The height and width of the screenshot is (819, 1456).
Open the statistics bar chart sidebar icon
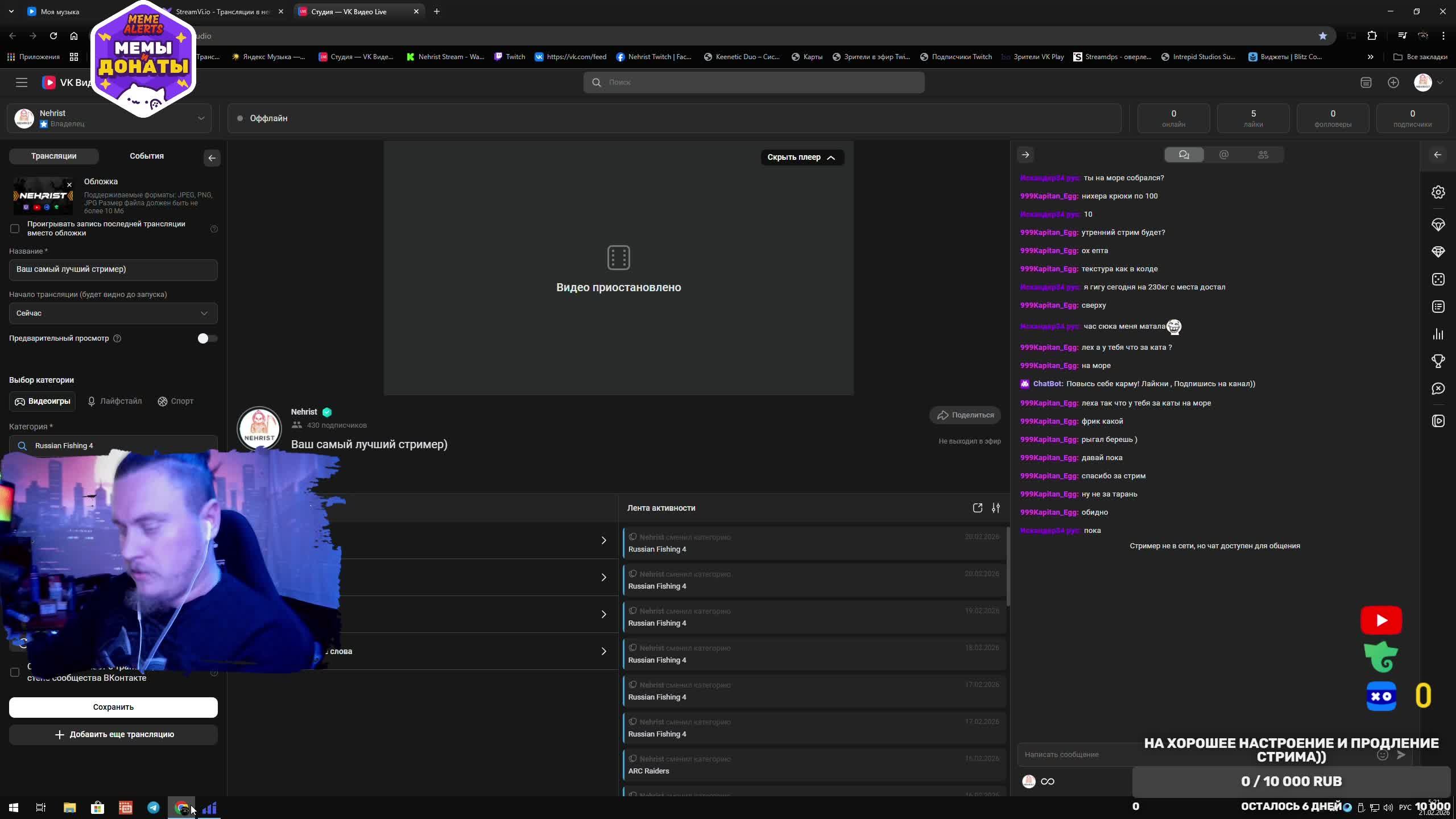[1438, 334]
